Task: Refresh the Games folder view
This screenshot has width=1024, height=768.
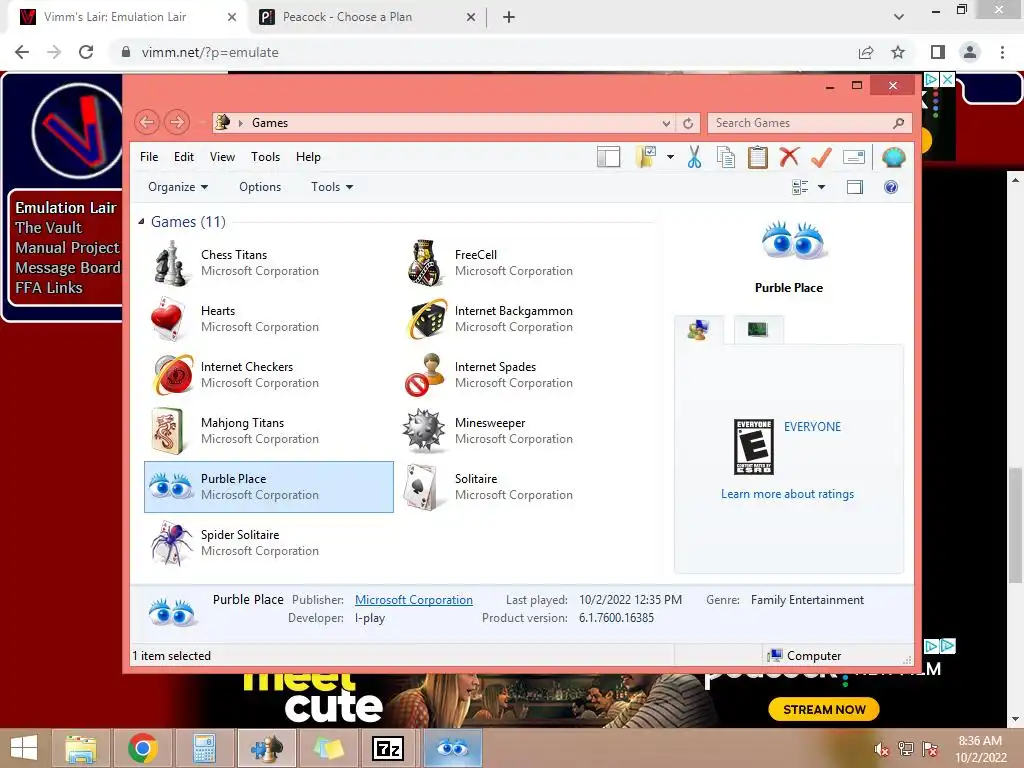Action: [688, 123]
